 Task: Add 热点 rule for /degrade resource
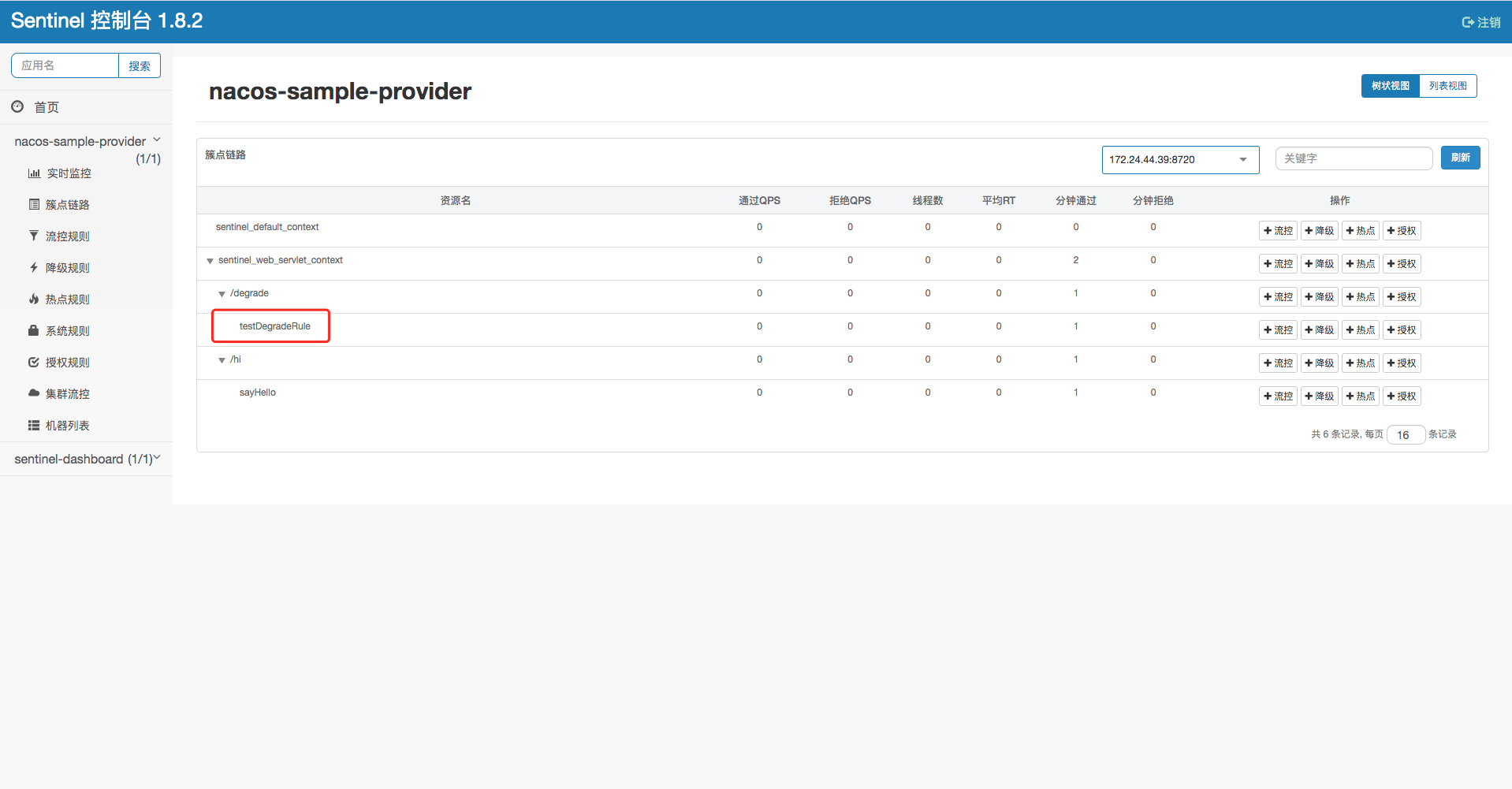tap(1360, 297)
